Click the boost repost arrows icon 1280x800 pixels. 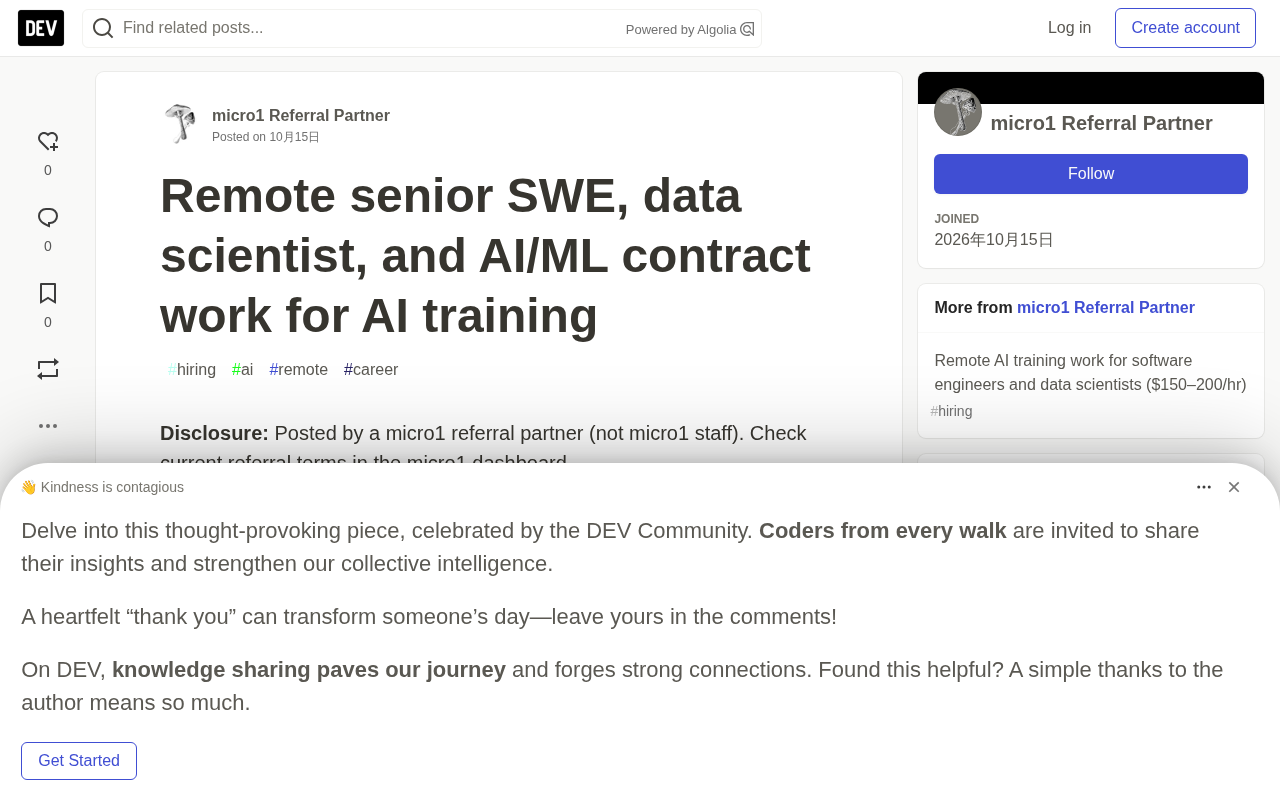pyautogui.click(x=48, y=369)
